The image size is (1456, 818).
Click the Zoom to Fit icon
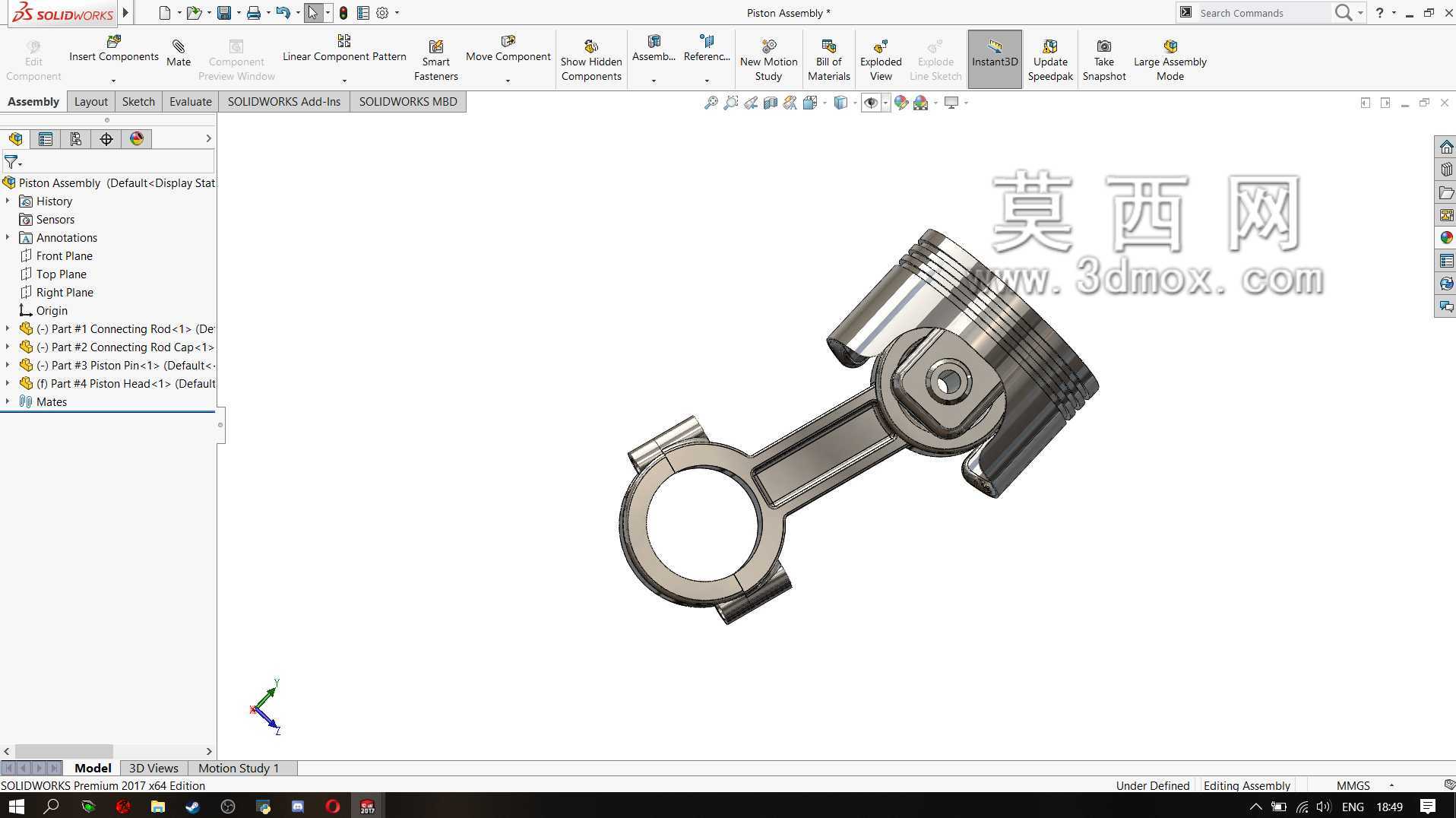coord(711,103)
